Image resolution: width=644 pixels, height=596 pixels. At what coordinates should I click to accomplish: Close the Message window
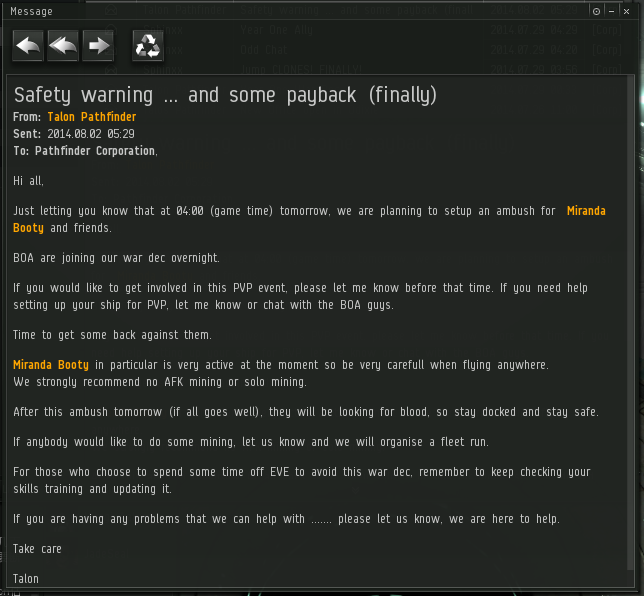[625, 11]
